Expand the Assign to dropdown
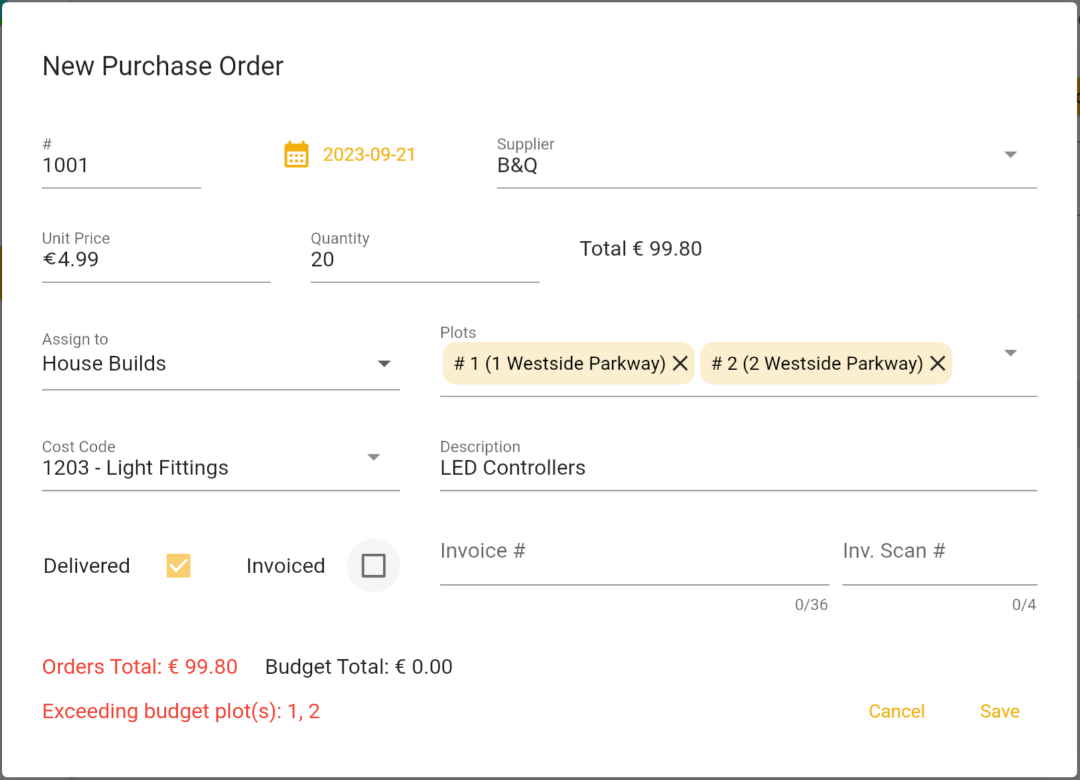Screen dimensions: 1080x780 384,364
